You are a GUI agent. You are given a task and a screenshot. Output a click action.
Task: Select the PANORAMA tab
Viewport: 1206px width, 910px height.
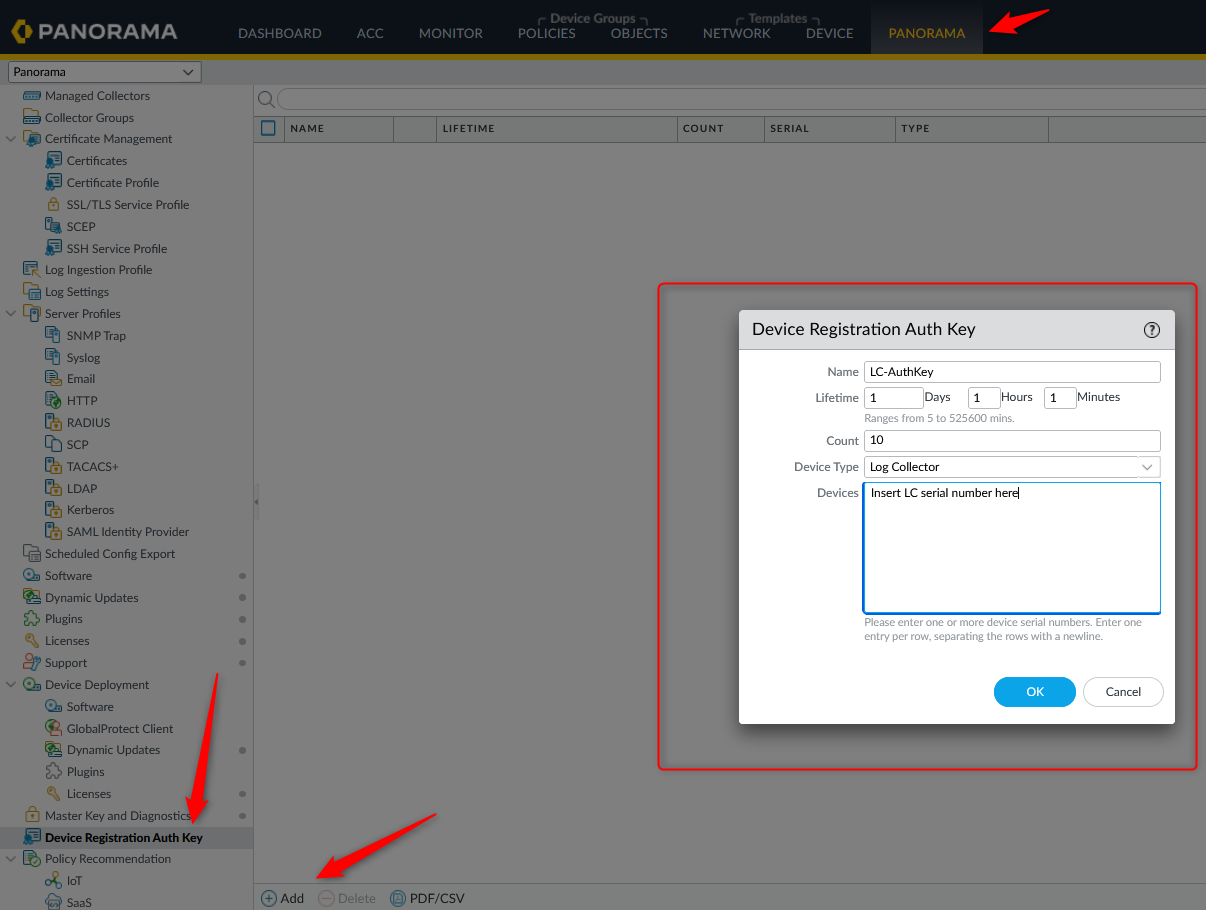(x=927, y=33)
